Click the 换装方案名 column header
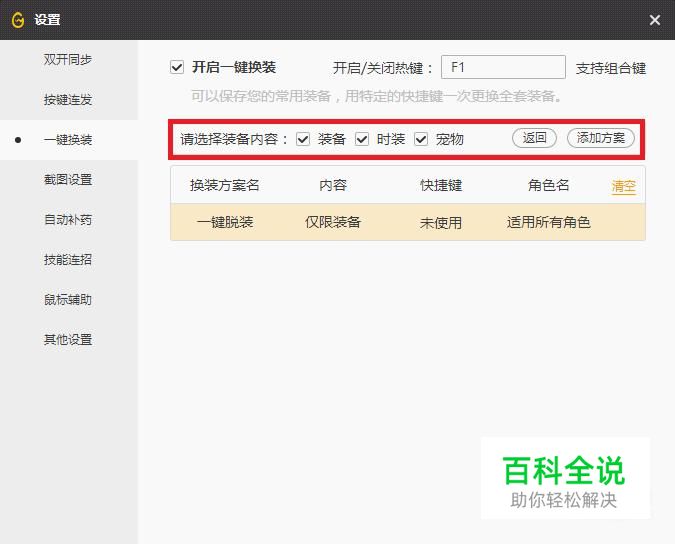This screenshot has height=544, width=675. pos(225,185)
